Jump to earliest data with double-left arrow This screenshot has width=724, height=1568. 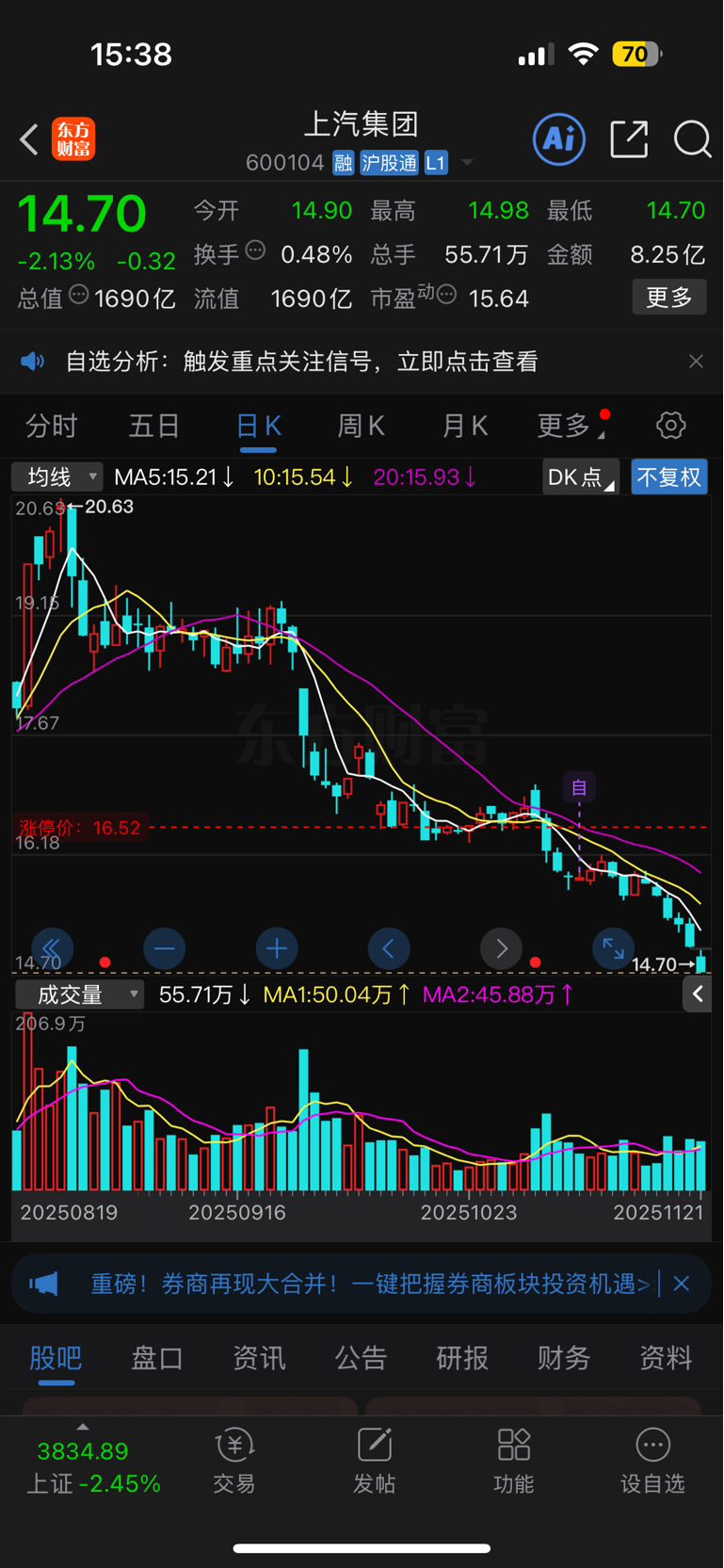[x=52, y=948]
